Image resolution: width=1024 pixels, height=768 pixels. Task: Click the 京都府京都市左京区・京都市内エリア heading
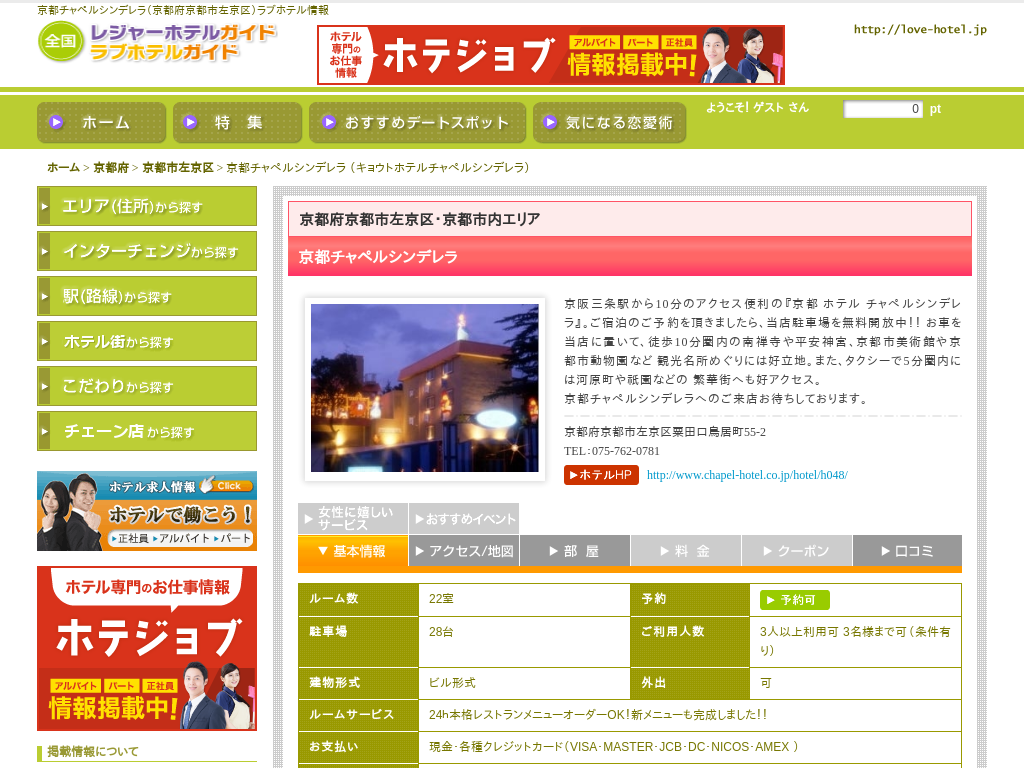[x=419, y=219]
